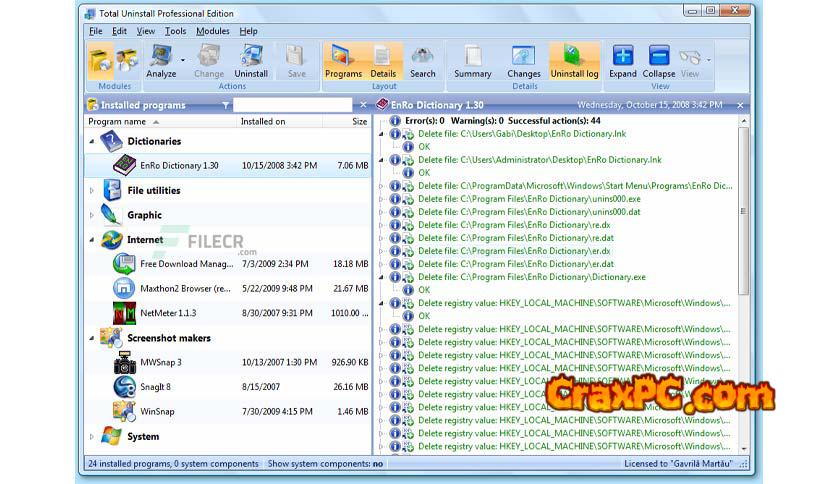The image size is (836, 484).
Task: Click the unins000.dat delete file log line
Action: click(x=529, y=212)
